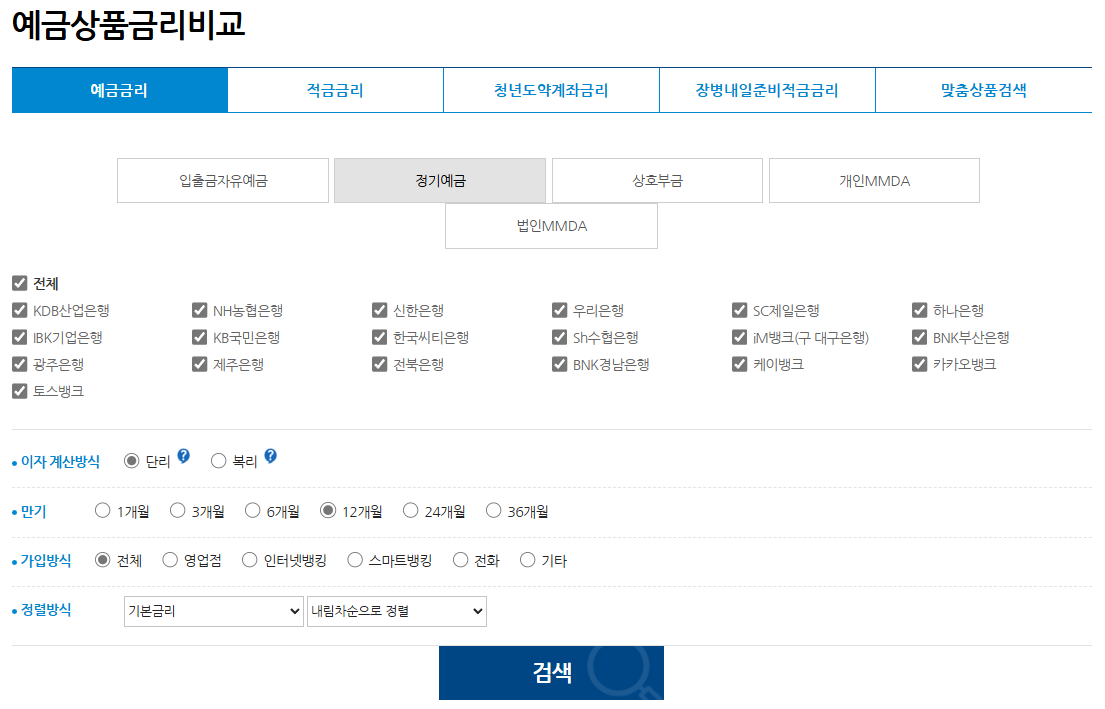Open the 청년도약계좌금리 tab
The image size is (1105, 709).
[551, 89]
